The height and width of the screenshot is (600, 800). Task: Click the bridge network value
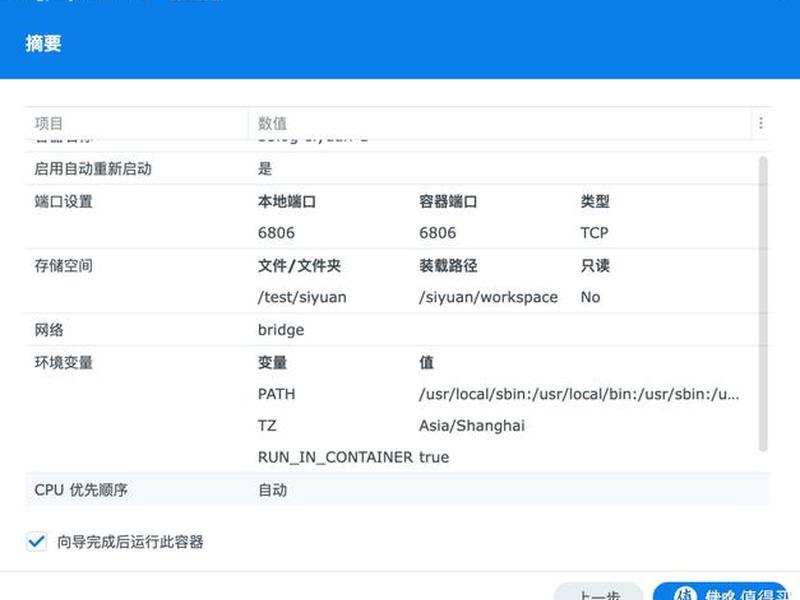pos(281,330)
